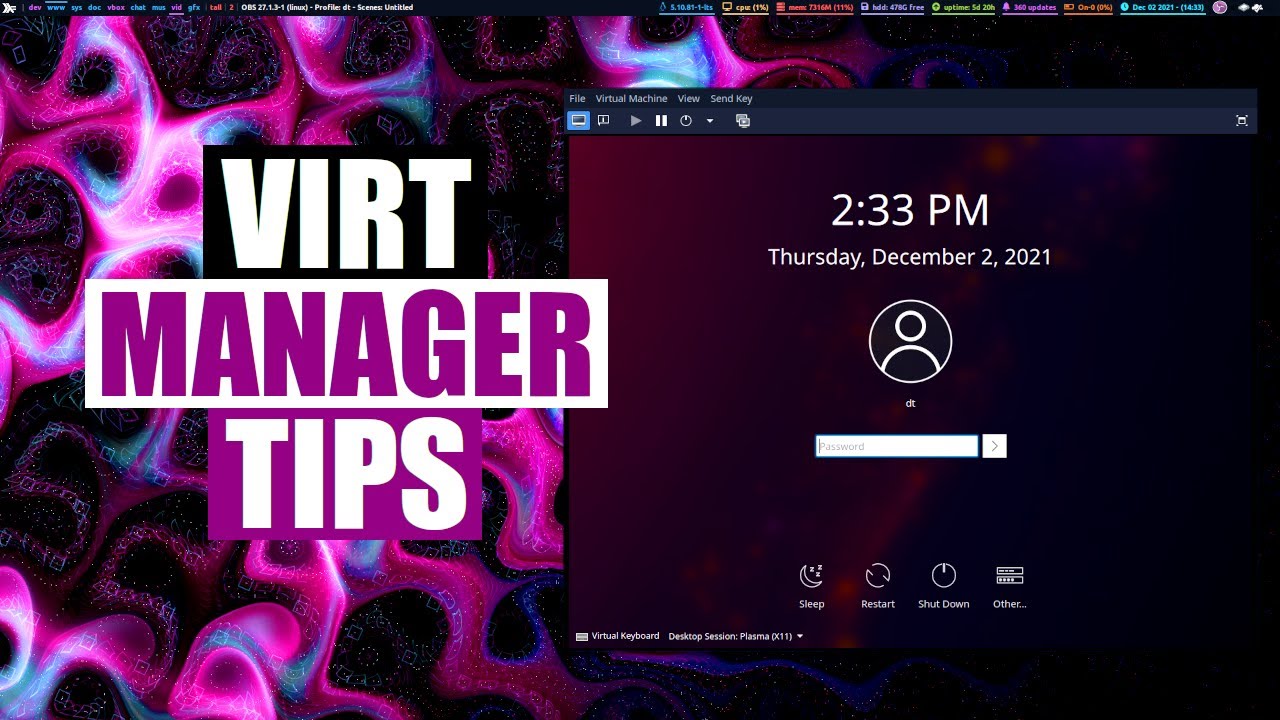Viewport: 1280px width, 720px height.
Task: Pause the virtual machine
Action: coord(661,120)
